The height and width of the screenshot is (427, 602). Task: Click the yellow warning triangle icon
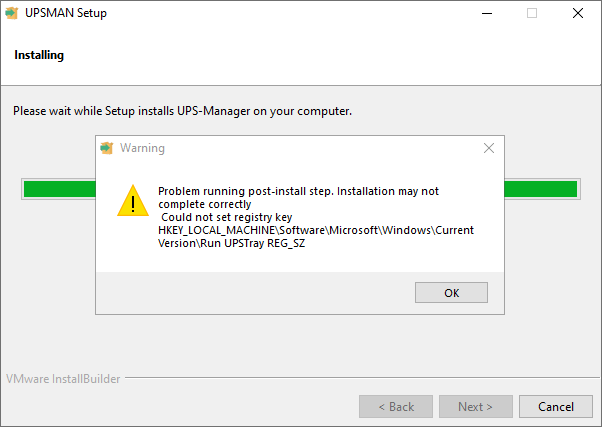(133, 200)
